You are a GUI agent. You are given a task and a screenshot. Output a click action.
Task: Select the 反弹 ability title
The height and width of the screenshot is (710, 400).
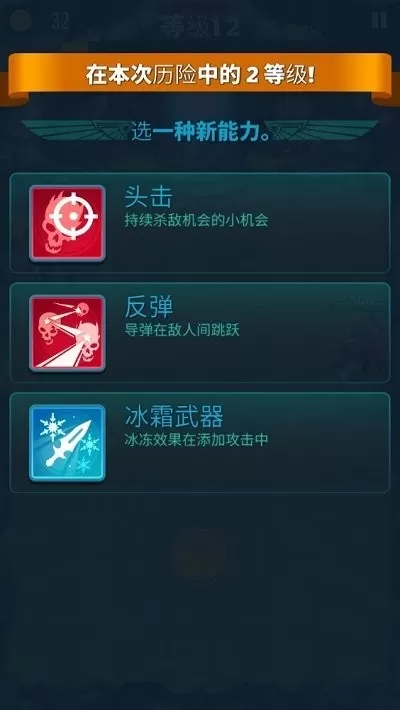tap(149, 307)
